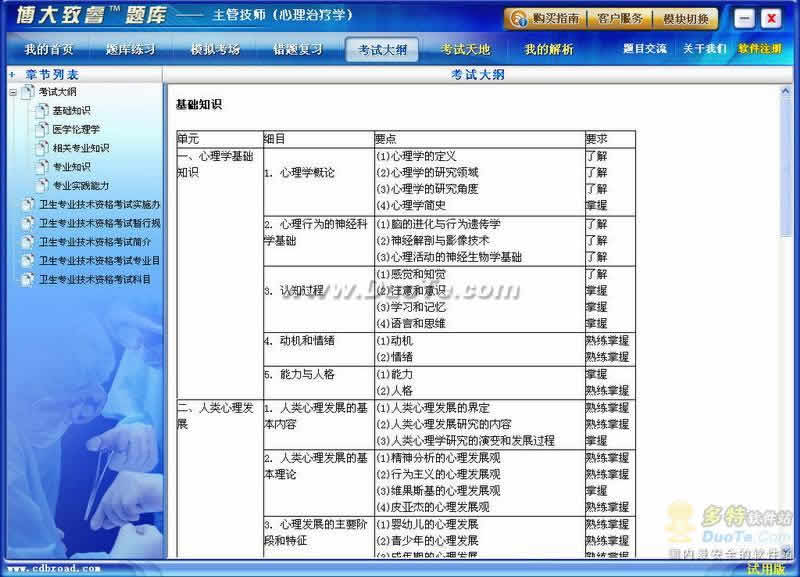This screenshot has height=577, width=800.
Task: Click the cell 4. 动机和情绪
Action: pyautogui.click(x=319, y=349)
